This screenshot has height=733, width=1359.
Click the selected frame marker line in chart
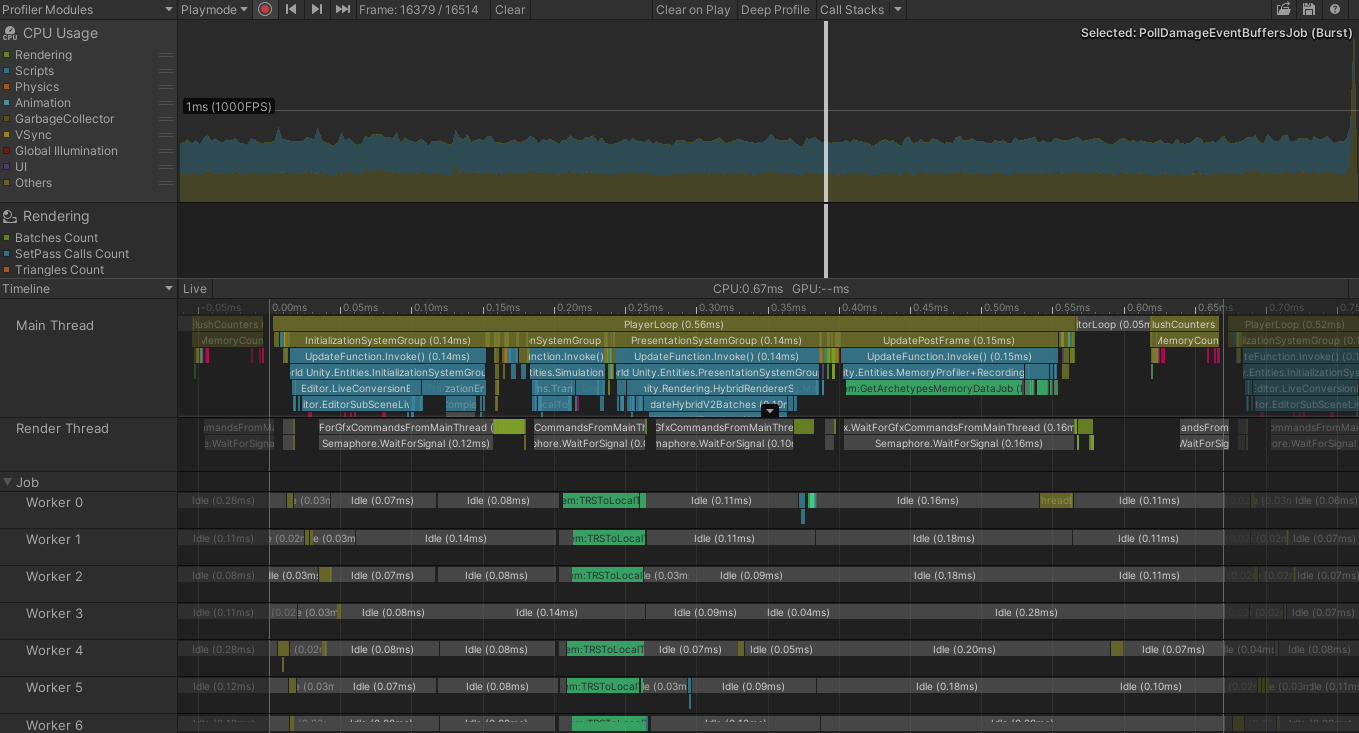click(x=826, y=149)
